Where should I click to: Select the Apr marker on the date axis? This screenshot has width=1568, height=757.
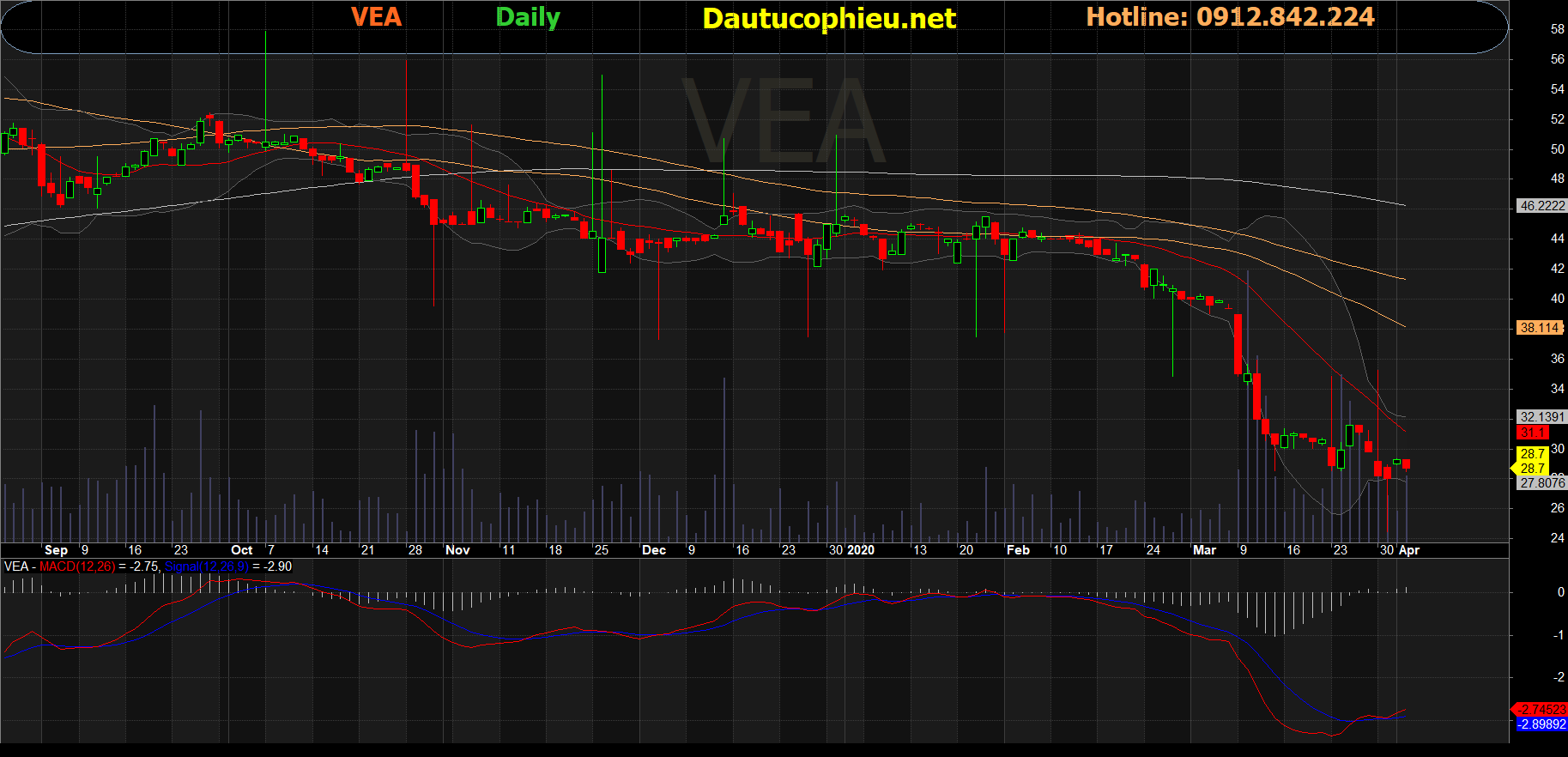tap(1409, 550)
